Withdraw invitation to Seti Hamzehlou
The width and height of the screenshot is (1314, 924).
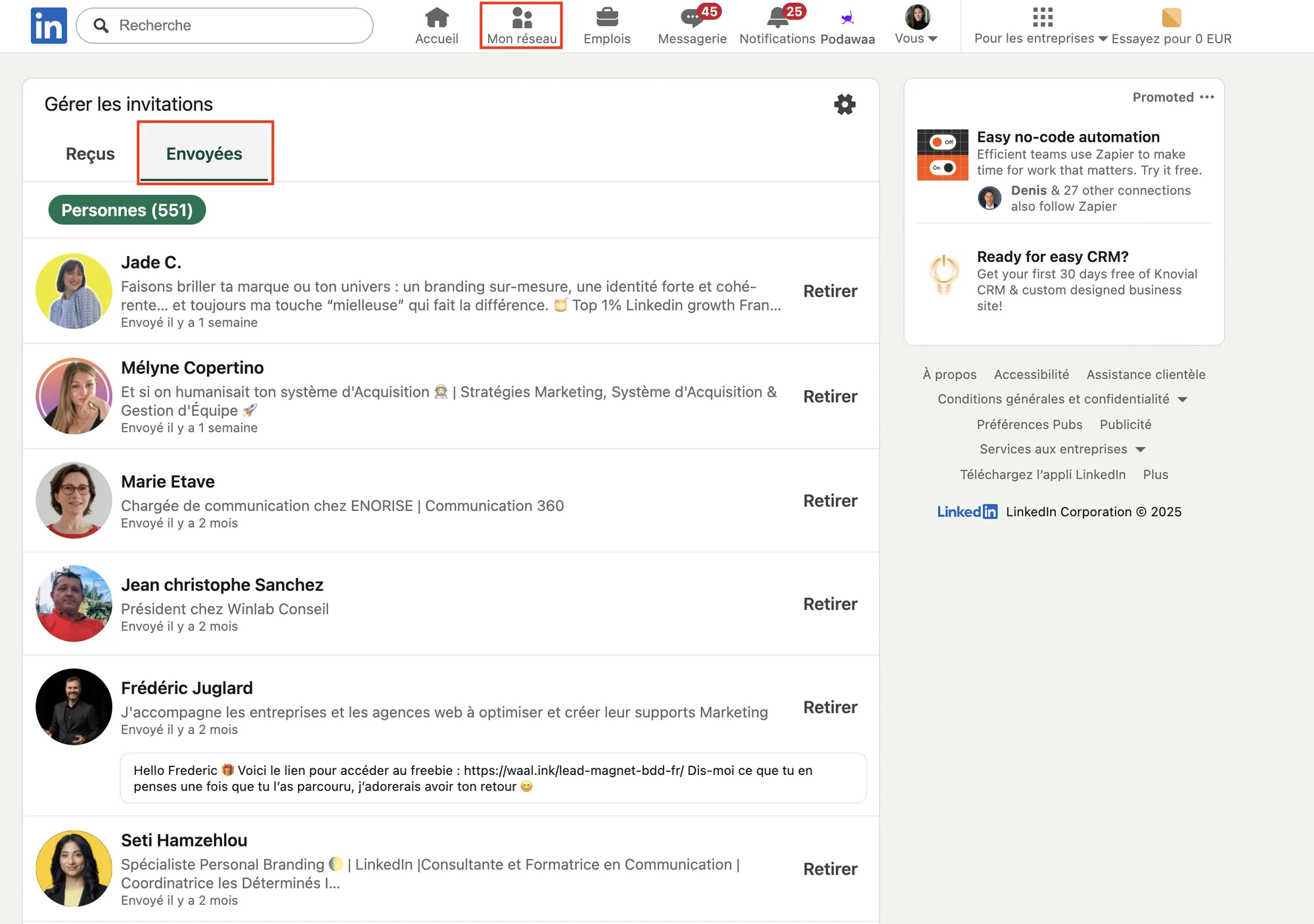[x=830, y=868]
